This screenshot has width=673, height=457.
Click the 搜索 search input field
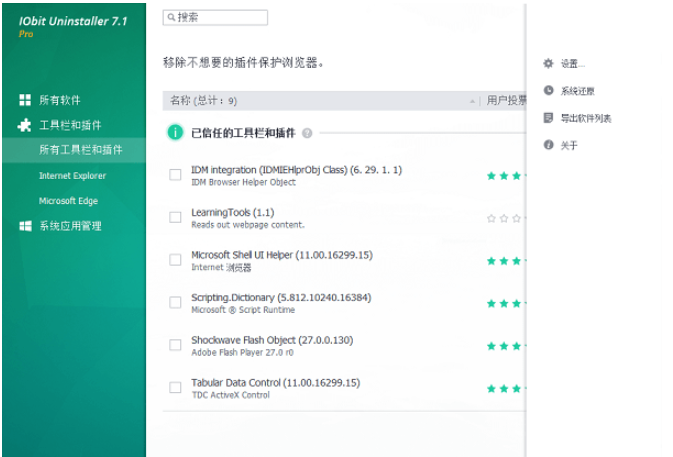pyautogui.click(x=215, y=18)
